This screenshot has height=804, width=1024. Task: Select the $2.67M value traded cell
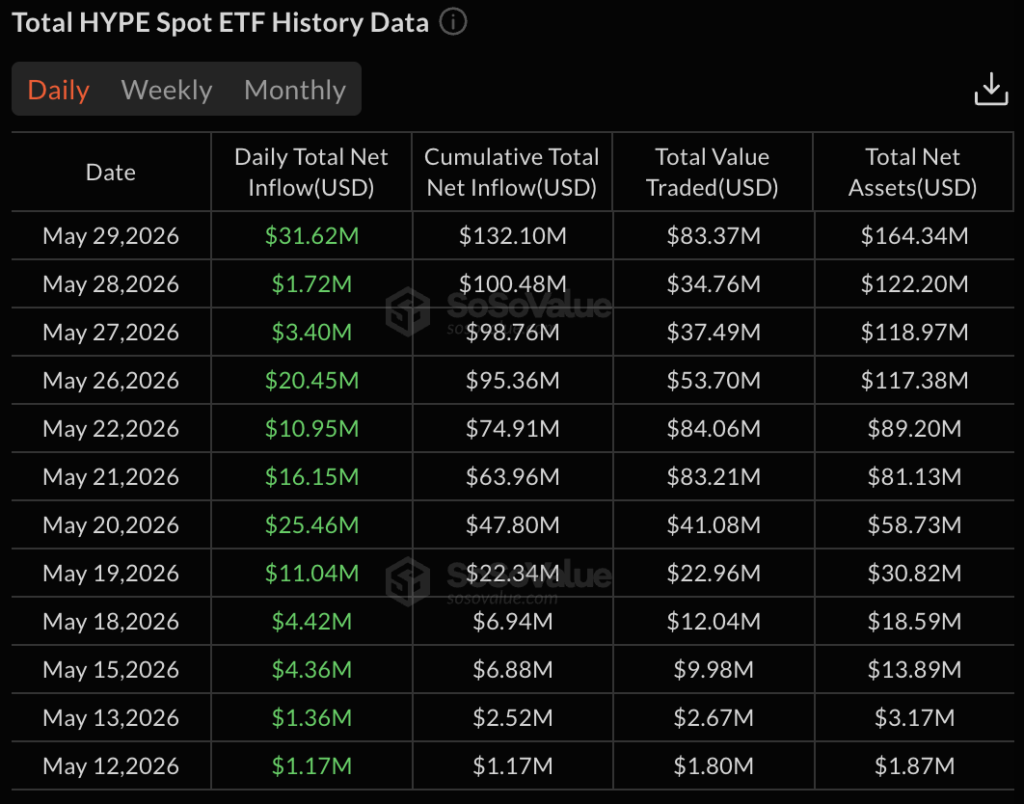tap(713, 718)
